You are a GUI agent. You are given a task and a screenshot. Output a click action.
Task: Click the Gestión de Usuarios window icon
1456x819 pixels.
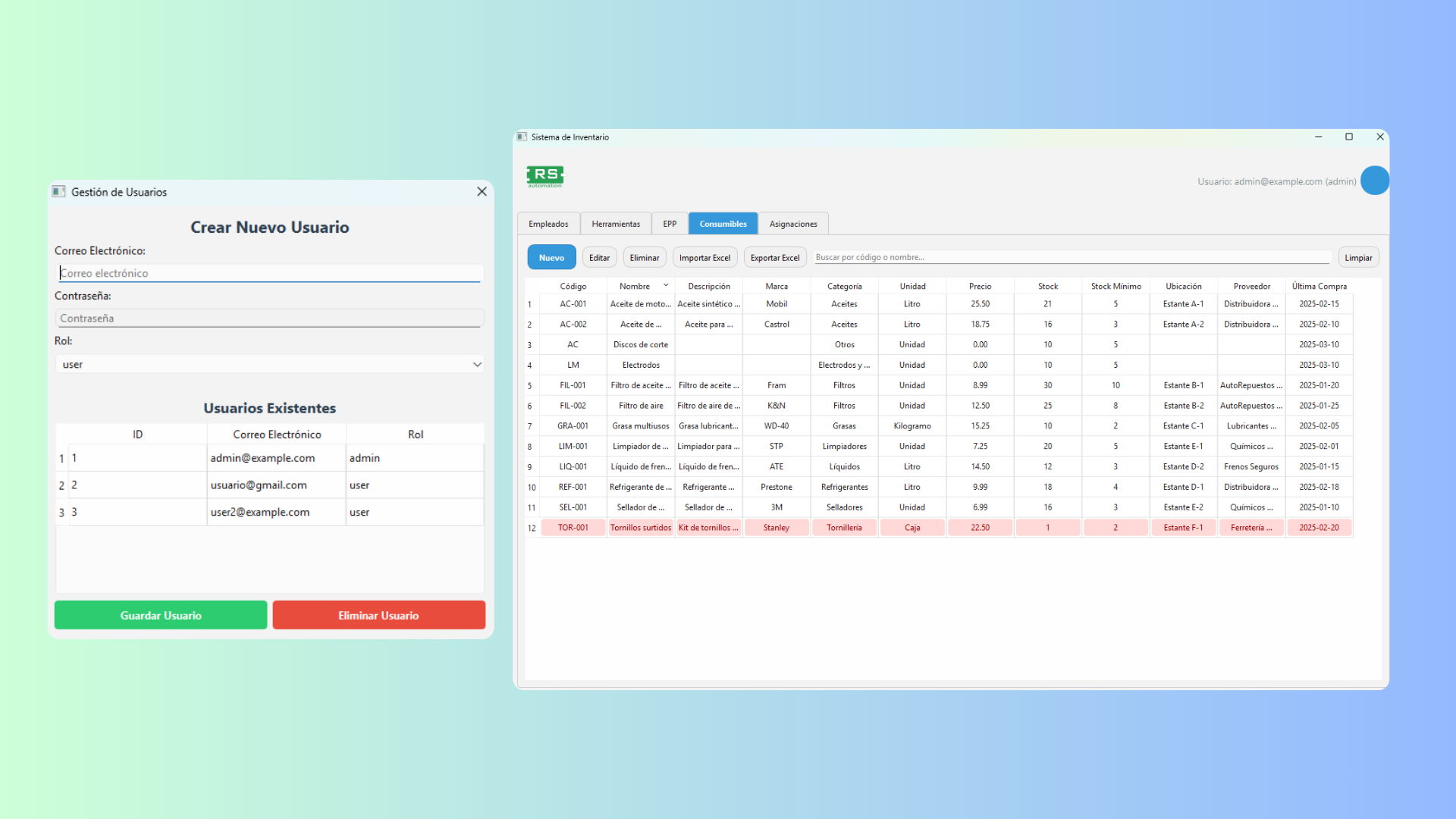tap(59, 192)
